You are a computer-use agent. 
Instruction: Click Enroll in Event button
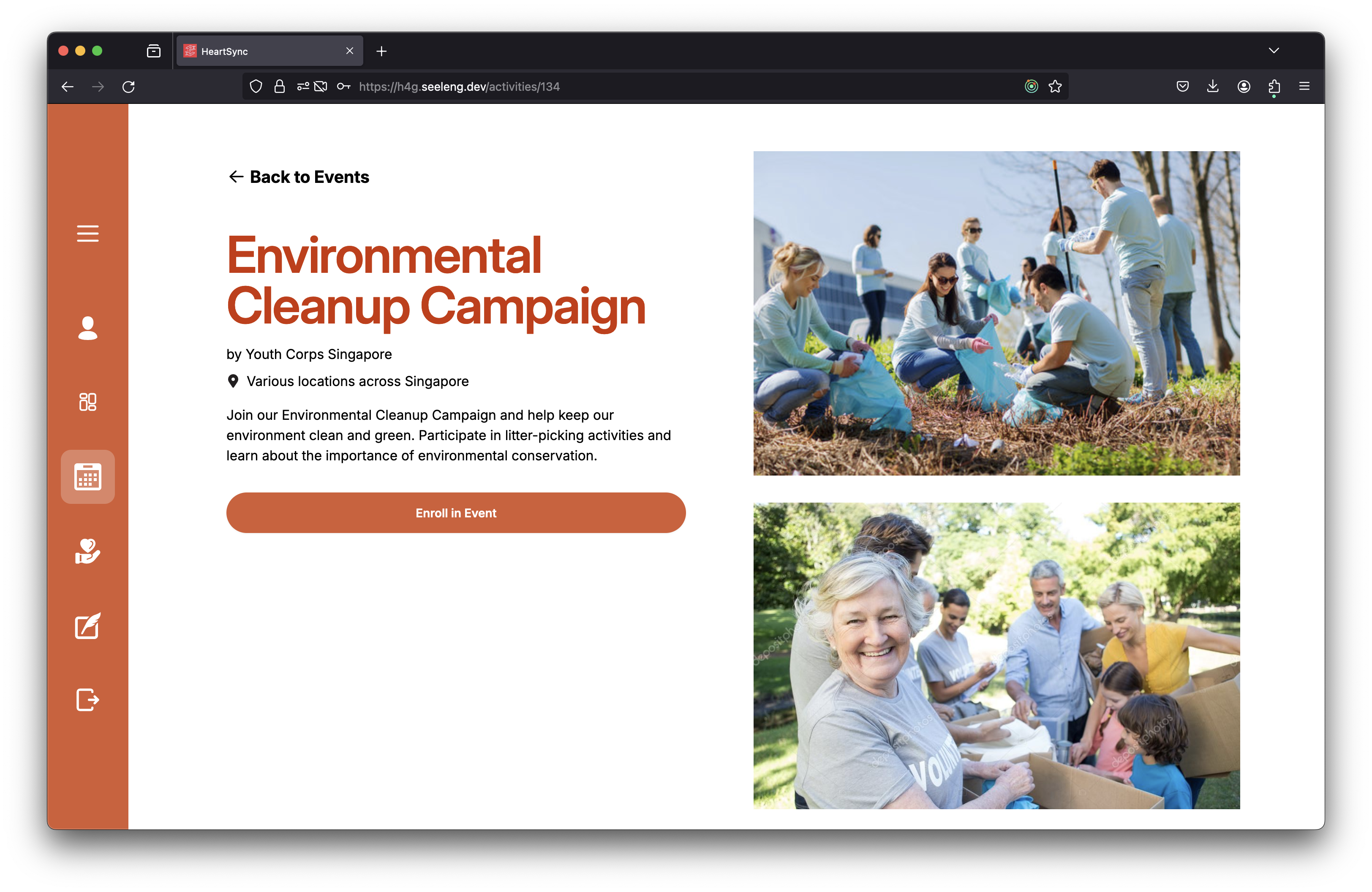point(455,513)
